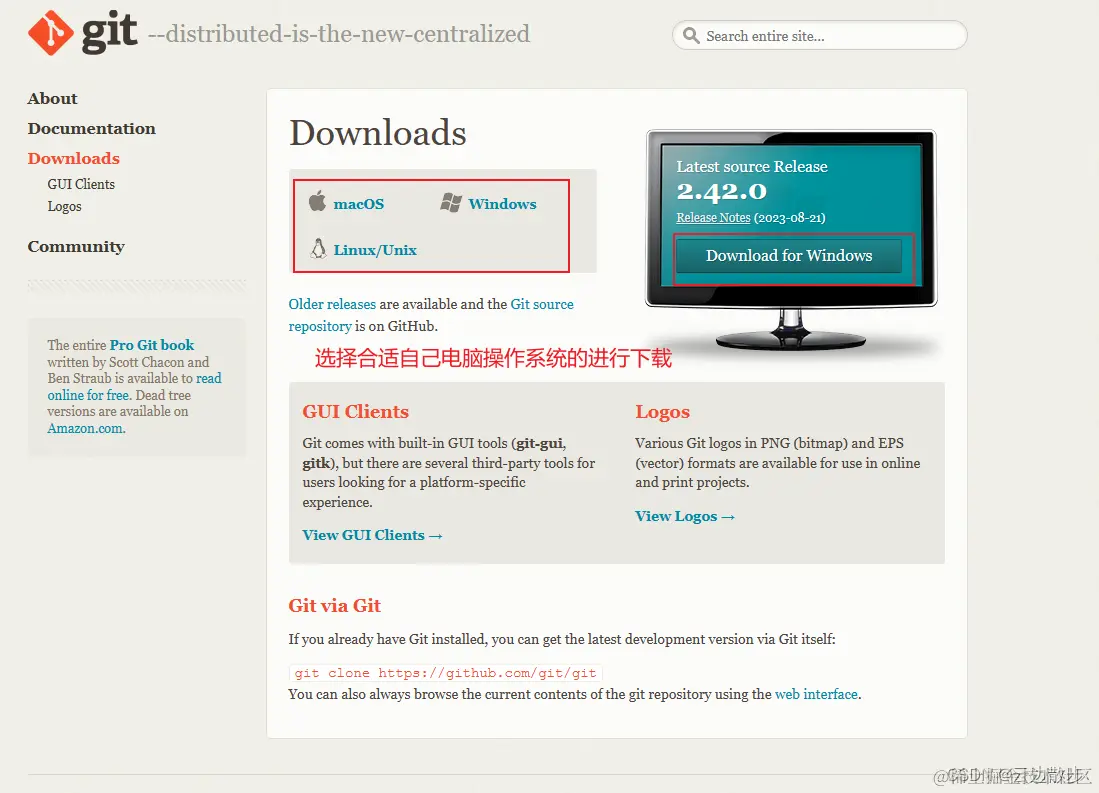Screen dimensions: 1099x793
Task: Select the macOS download link
Action: 359,204
